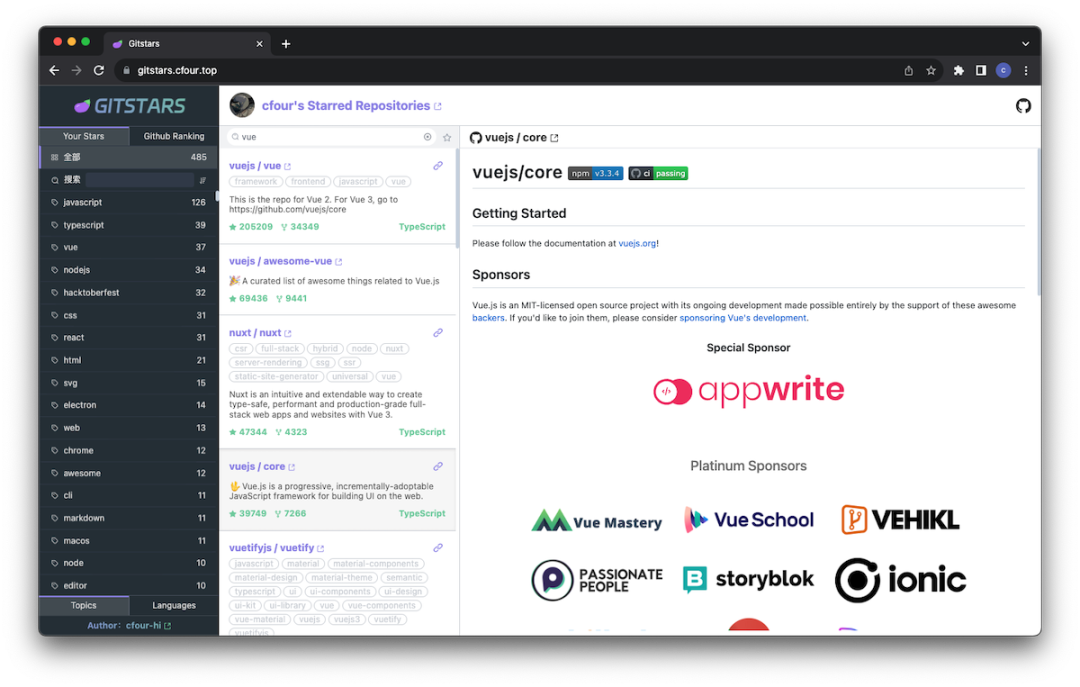
Task: Filter by the hacktoberfest tag
Action: (129, 292)
